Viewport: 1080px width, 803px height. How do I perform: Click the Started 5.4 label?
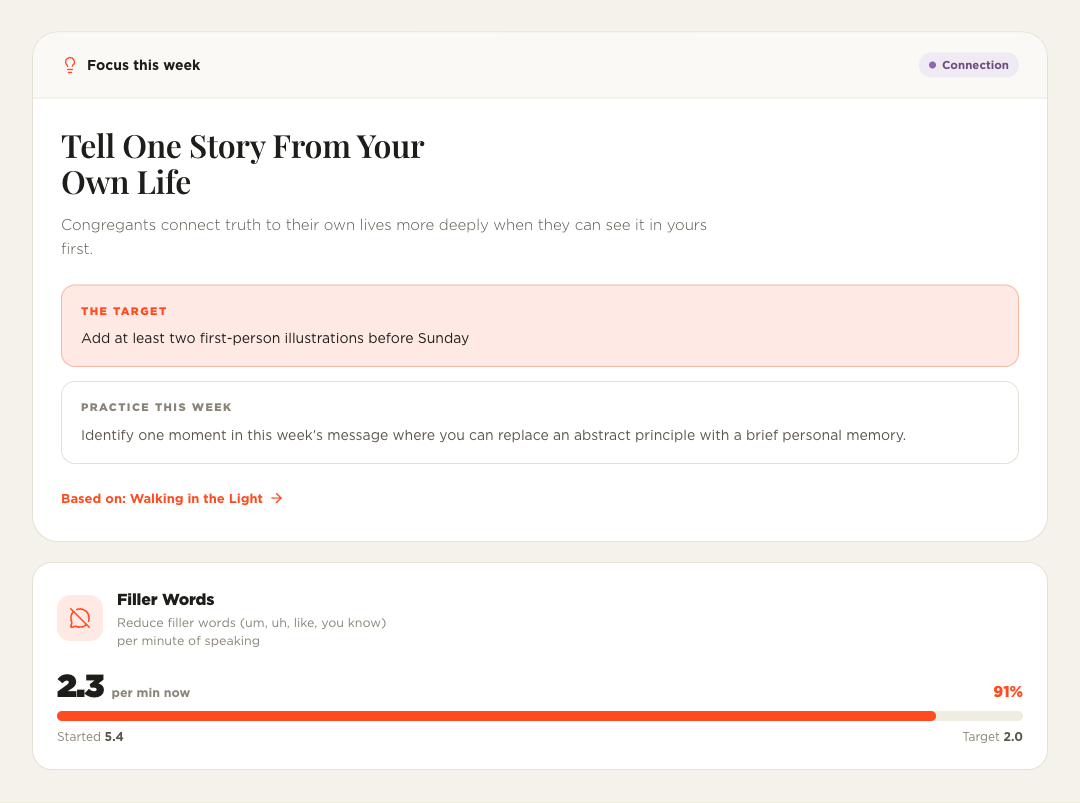90,737
